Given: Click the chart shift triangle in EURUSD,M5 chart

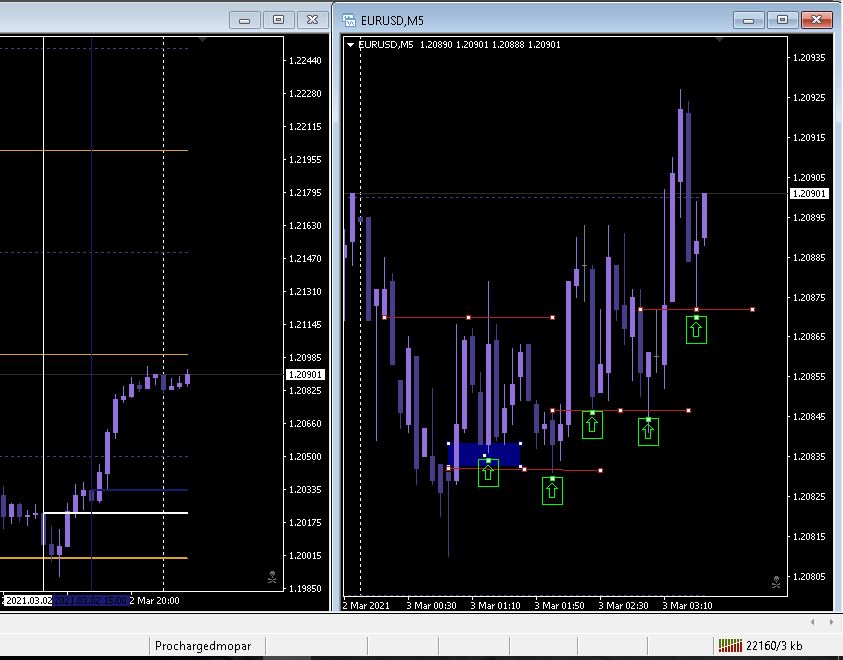Looking at the screenshot, I should click(719, 40).
